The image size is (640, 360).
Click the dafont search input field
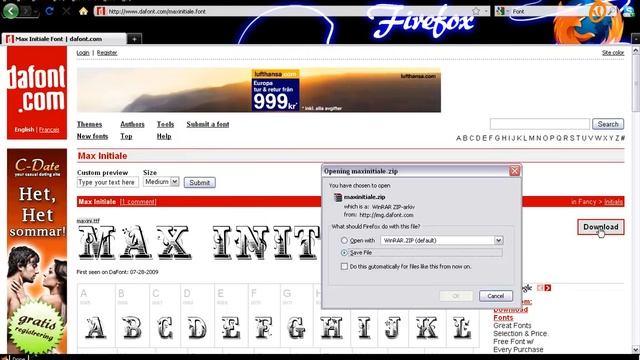(540, 124)
